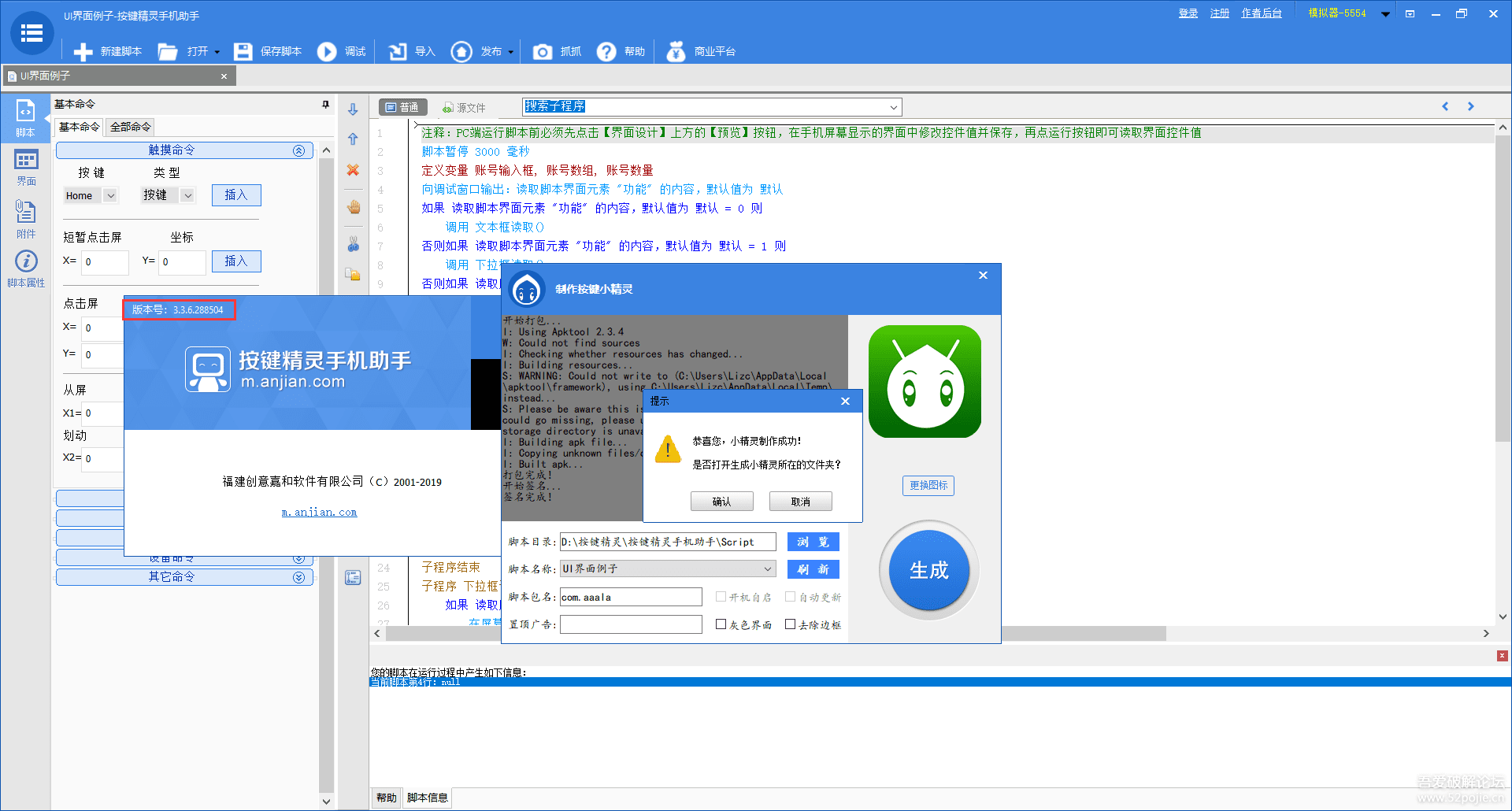Enable 自动更新 checkbox
This screenshot has width=1512, height=811.
[790, 597]
